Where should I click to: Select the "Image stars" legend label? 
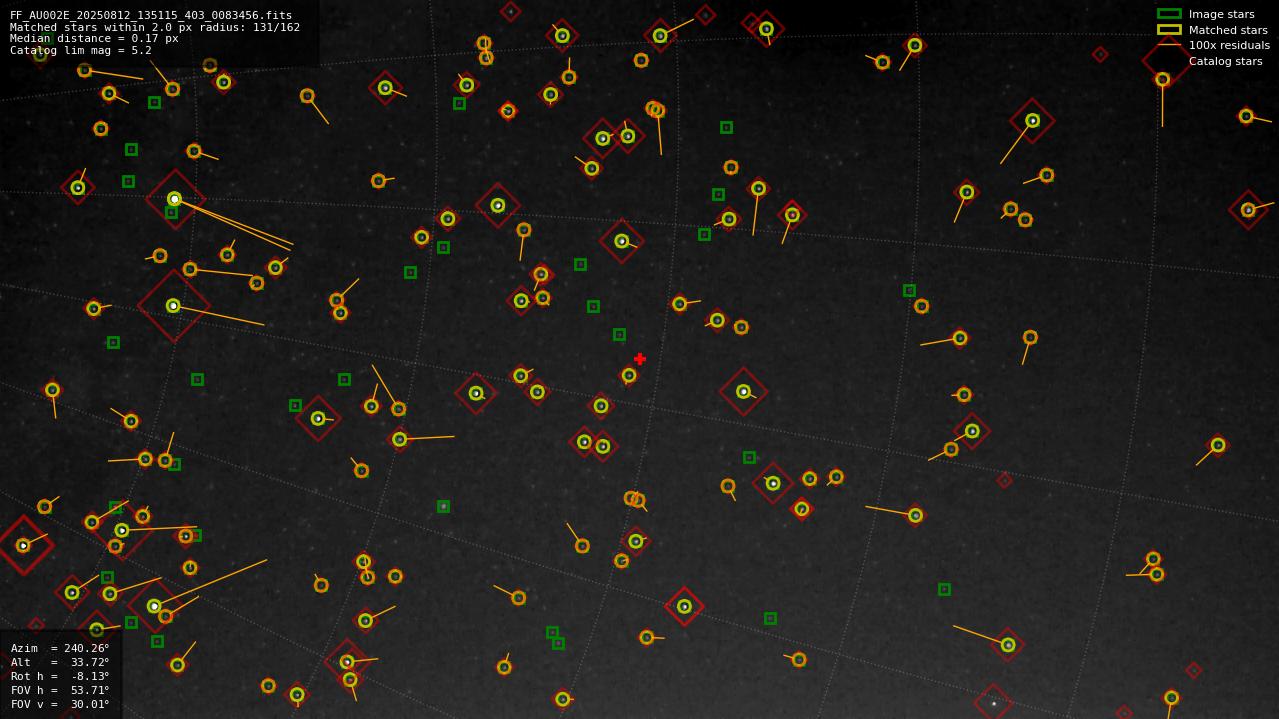tap(1221, 14)
